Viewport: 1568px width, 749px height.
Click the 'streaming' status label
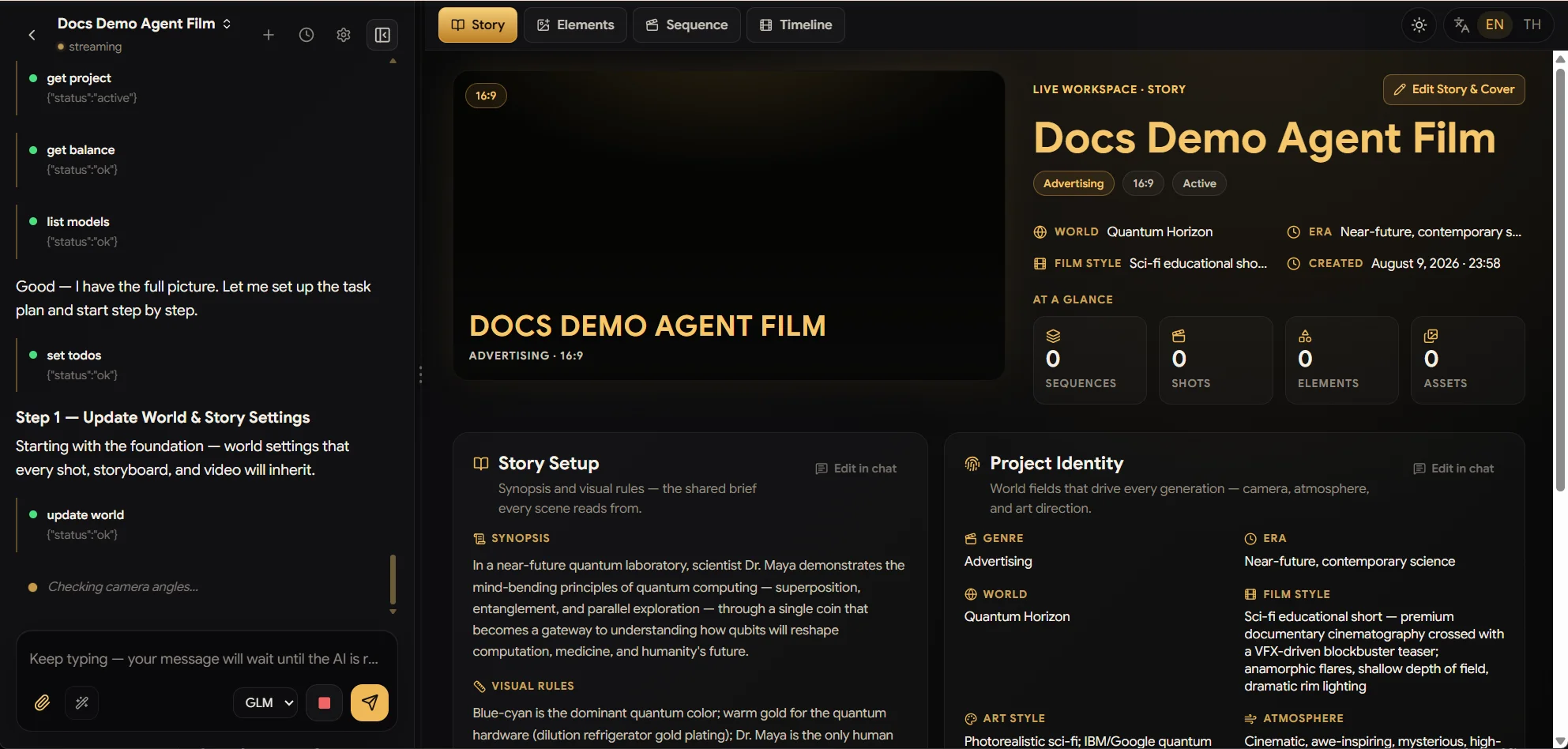95,47
